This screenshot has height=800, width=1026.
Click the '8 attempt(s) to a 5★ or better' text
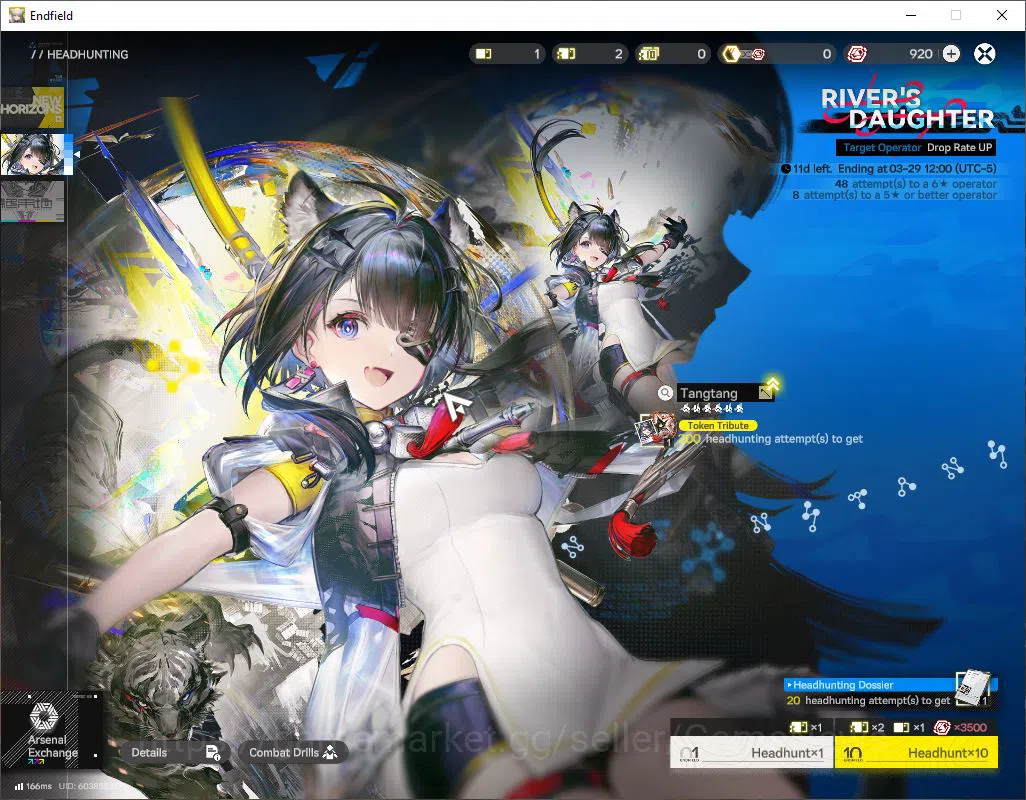click(x=894, y=195)
